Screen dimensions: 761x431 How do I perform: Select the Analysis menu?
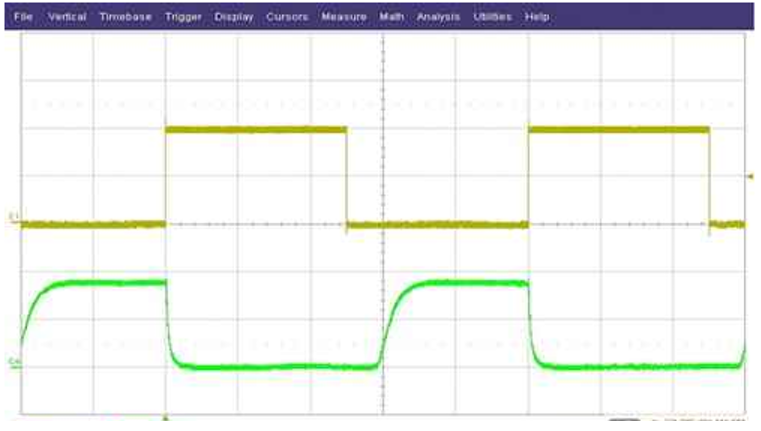tap(438, 17)
